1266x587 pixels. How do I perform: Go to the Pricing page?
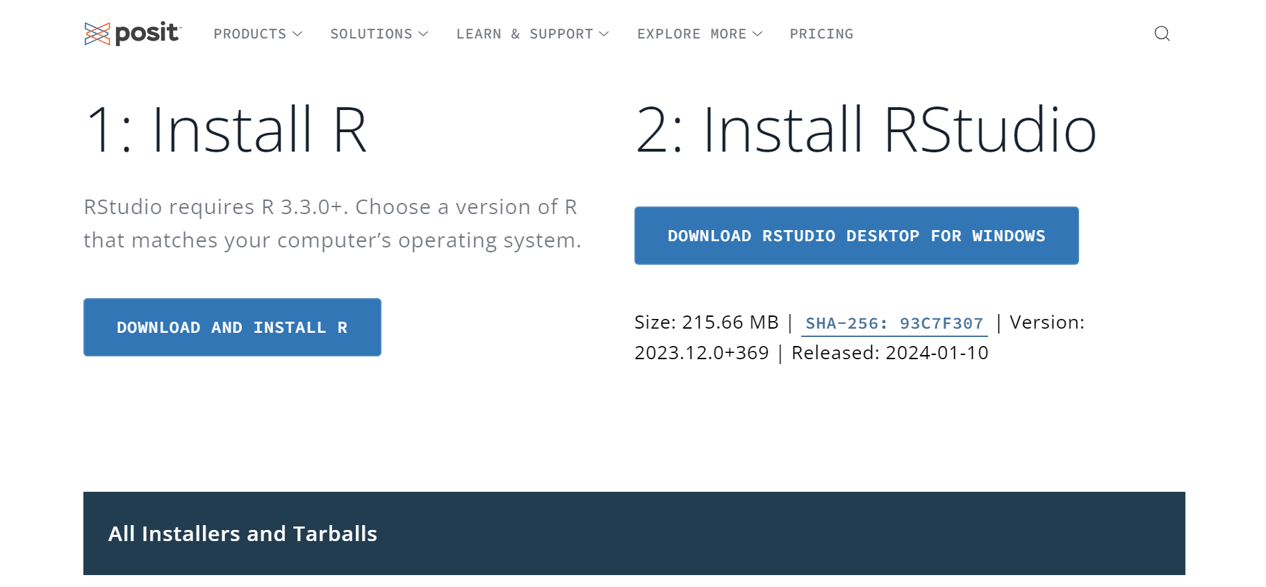click(821, 34)
